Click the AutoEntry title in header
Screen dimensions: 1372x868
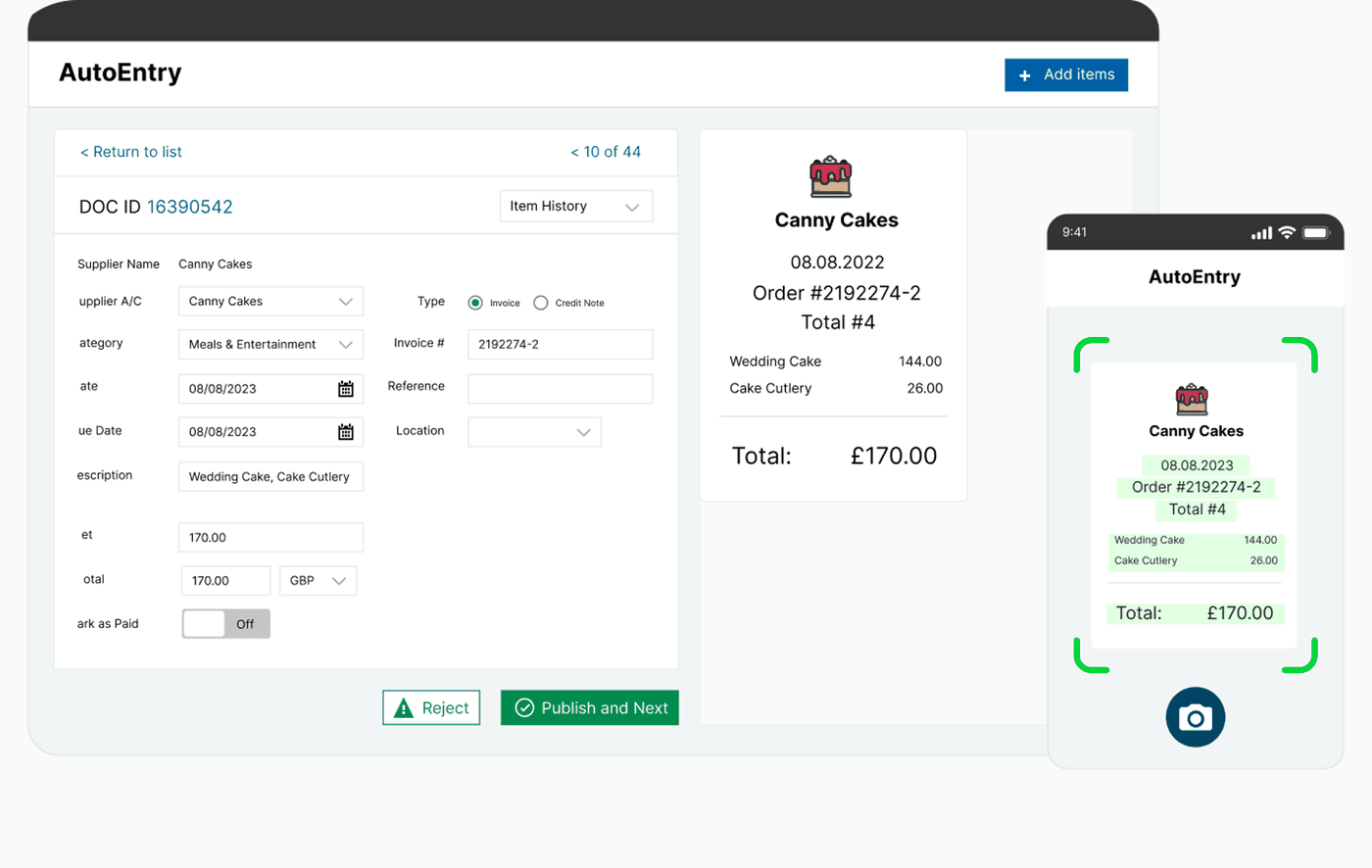click(121, 73)
